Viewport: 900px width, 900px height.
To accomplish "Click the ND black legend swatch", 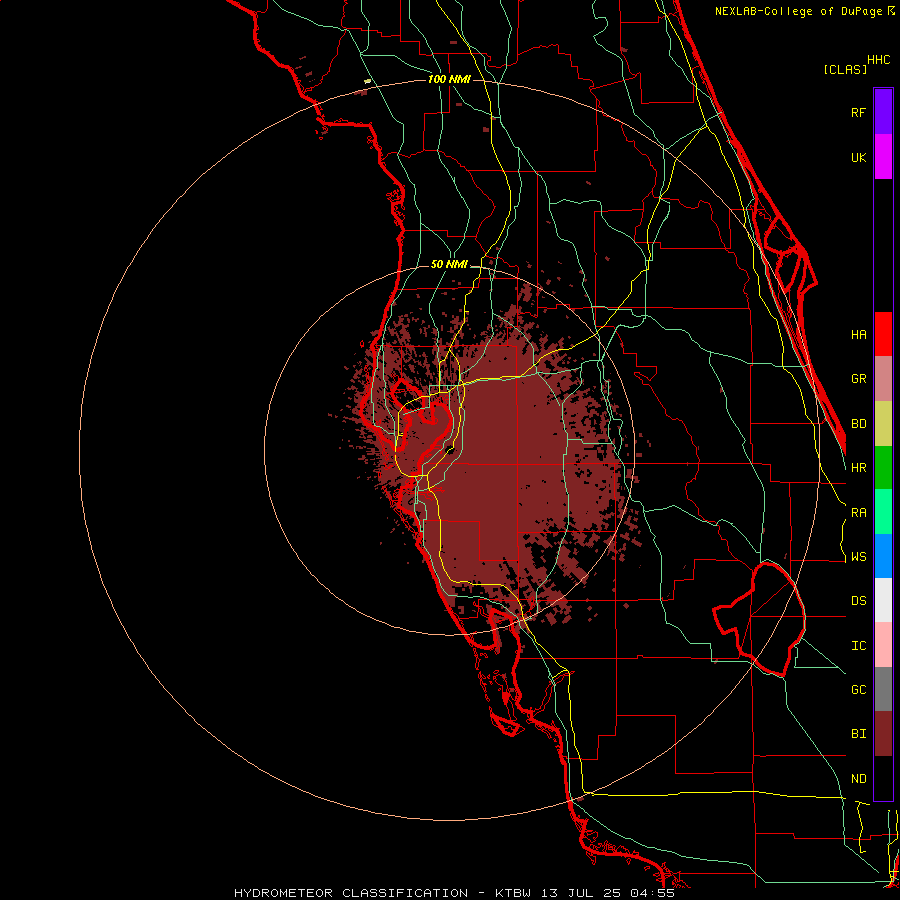I will (x=883, y=778).
